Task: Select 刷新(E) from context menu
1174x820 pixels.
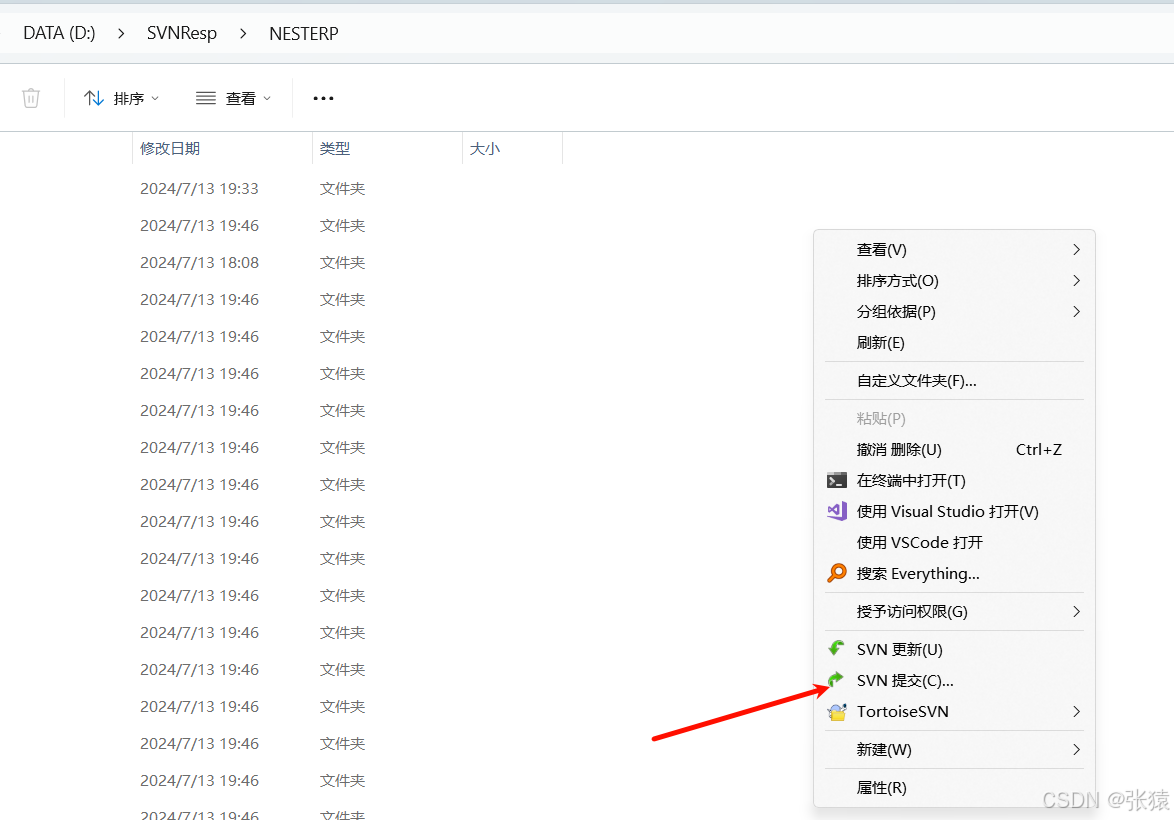Action: click(880, 342)
